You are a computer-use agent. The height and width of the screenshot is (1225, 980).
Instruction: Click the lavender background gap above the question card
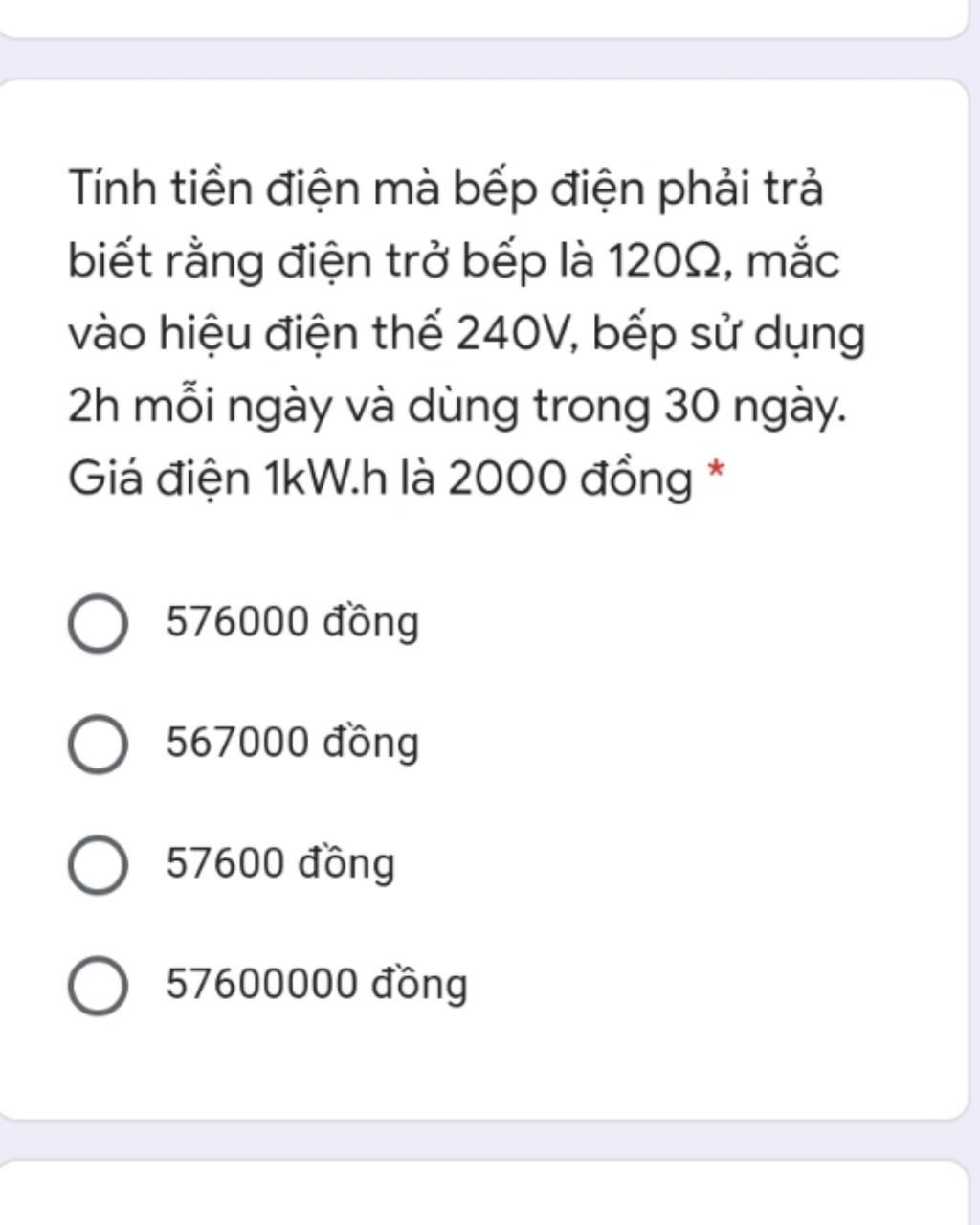(490, 59)
